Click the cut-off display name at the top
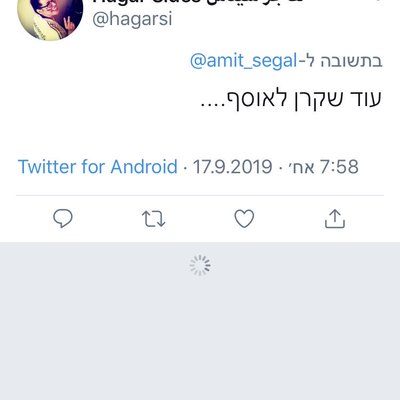The width and height of the screenshot is (400, 400). (x=197, y=2)
